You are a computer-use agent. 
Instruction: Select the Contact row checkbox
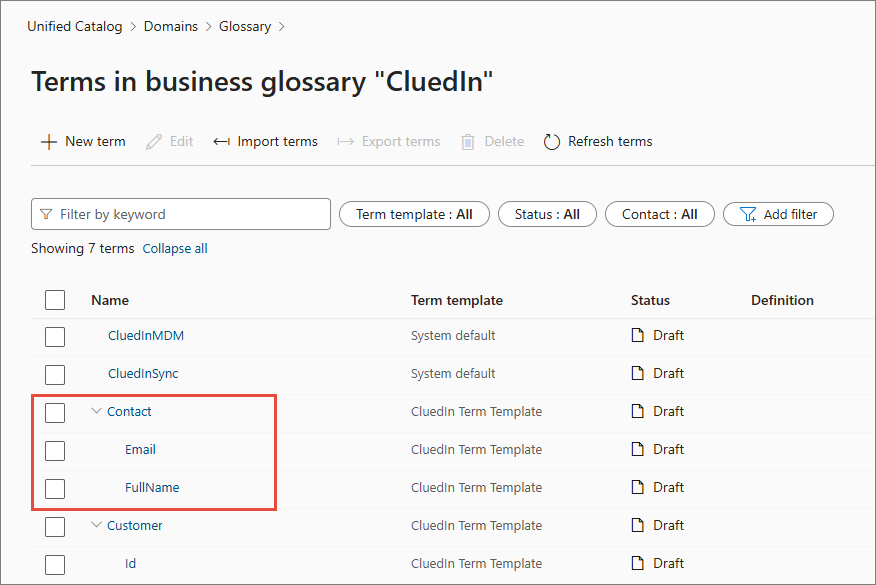(x=55, y=413)
